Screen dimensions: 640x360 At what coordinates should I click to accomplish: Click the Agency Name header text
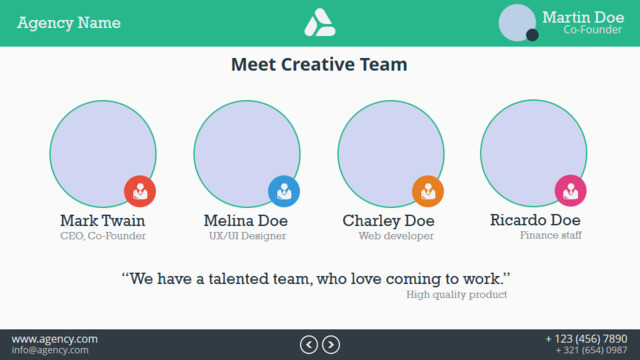(69, 23)
